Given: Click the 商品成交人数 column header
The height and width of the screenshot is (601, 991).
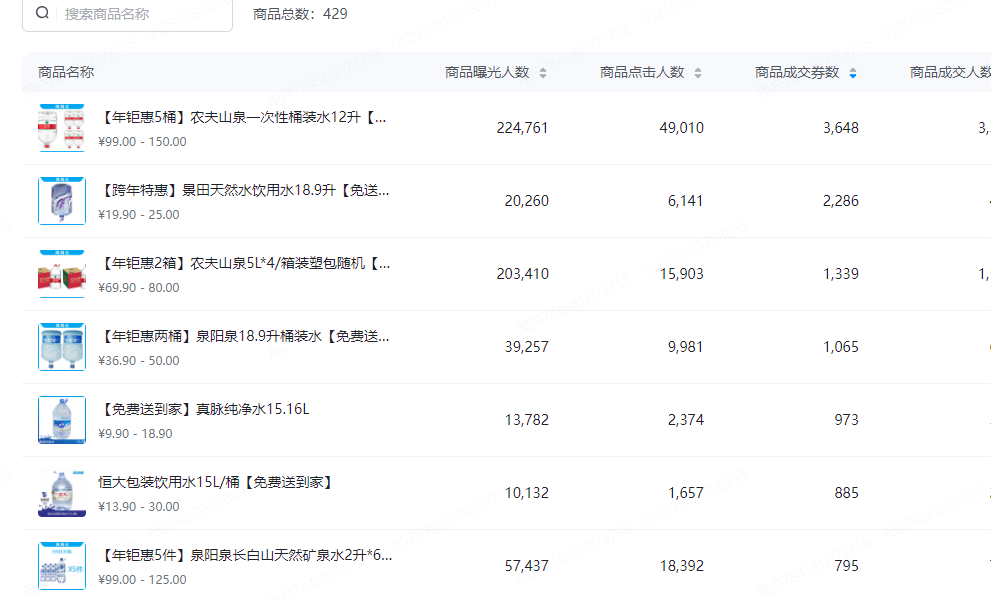Looking at the screenshot, I should [x=949, y=73].
